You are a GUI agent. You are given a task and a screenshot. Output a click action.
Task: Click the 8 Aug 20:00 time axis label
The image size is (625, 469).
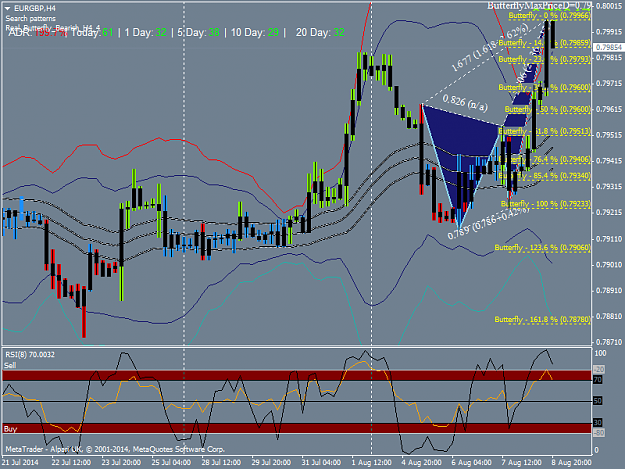click(x=571, y=463)
